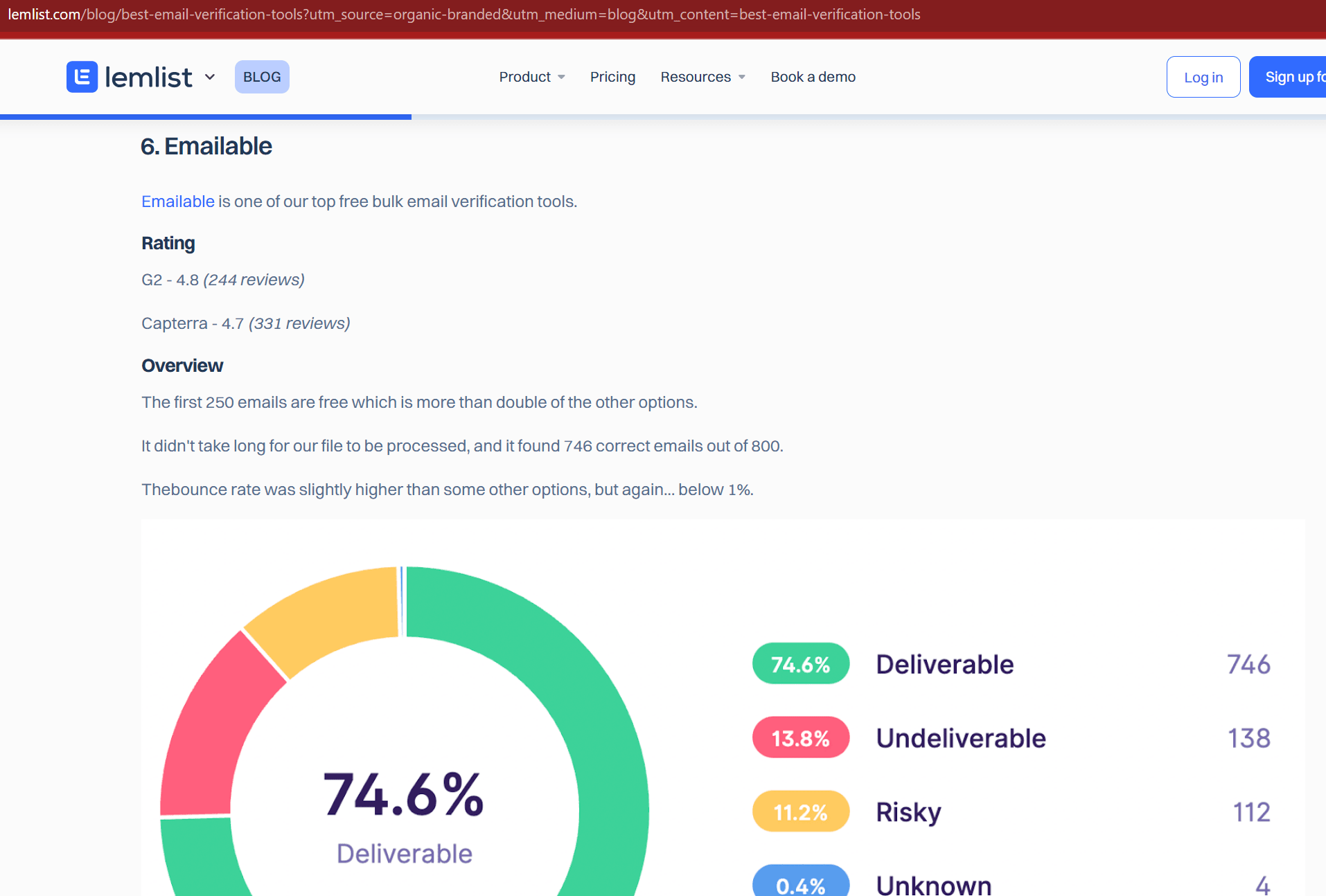This screenshot has width=1326, height=896.
Task: Click the G2 - 4.8 rating line
Action: pos(223,280)
